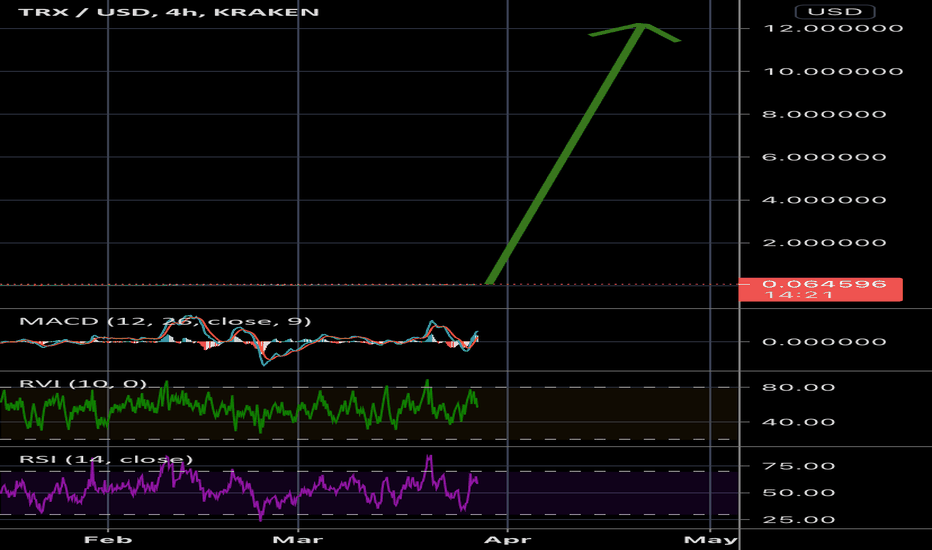Click the TRX / USD, 4h, KRAKEN title
The width and height of the screenshot is (932, 550).
click(x=169, y=12)
